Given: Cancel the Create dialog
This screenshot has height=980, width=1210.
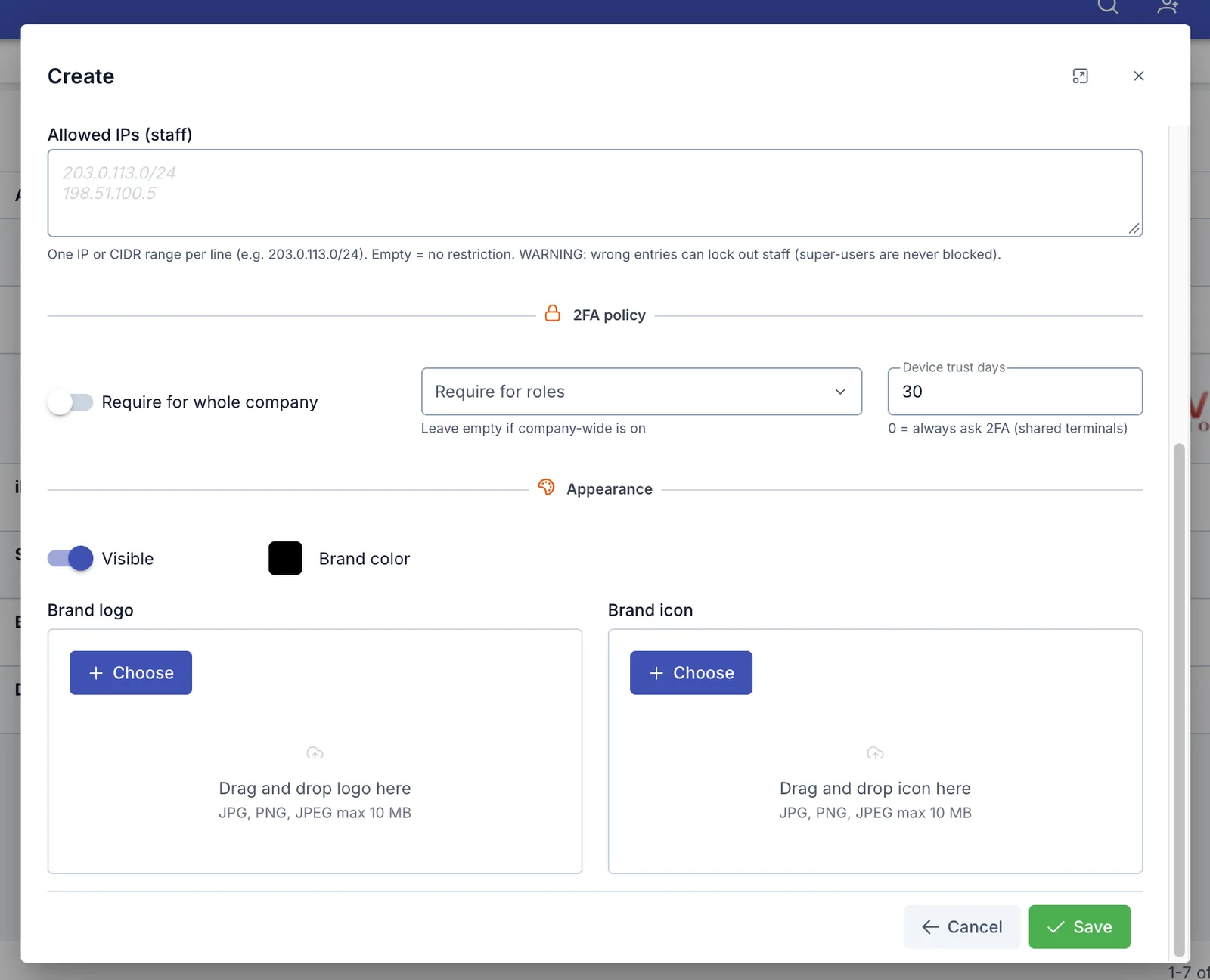Looking at the screenshot, I should 962,927.
